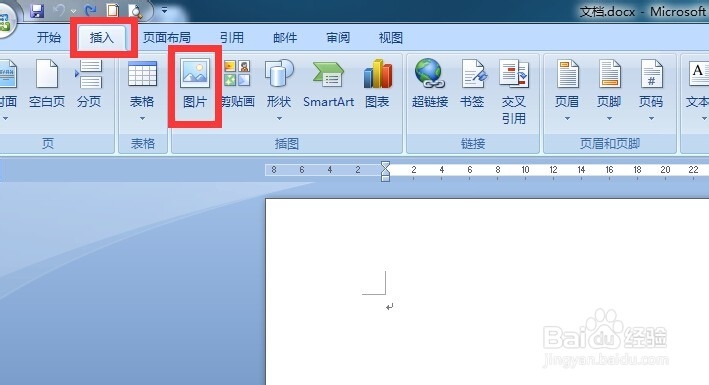Insert a cross-reference with 交叉引用
This screenshot has height=385, width=709.
pos(514,92)
